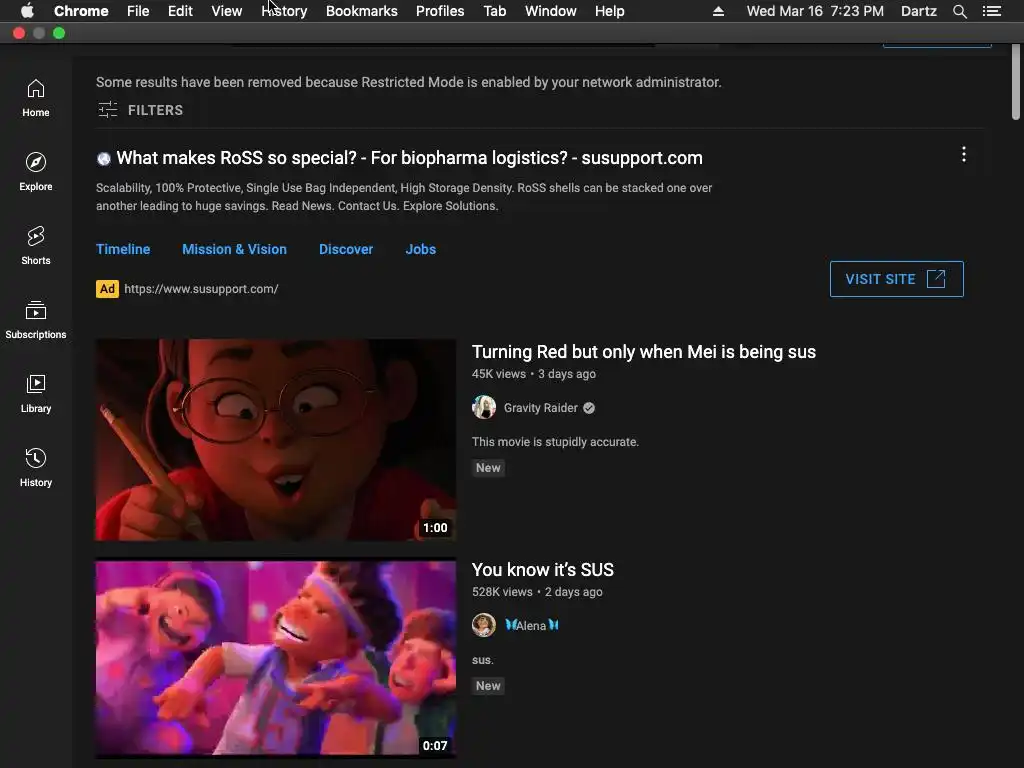This screenshot has width=1024, height=768.
Task: Click the New badge under Alena video
Action: pyautogui.click(x=488, y=686)
